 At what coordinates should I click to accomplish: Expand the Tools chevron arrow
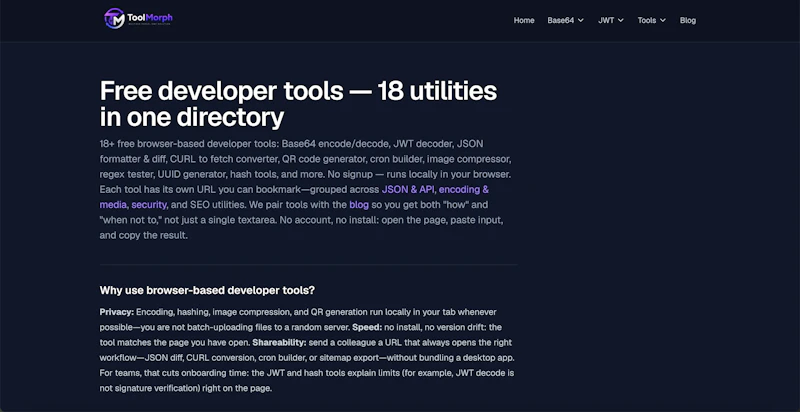(x=663, y=20)
